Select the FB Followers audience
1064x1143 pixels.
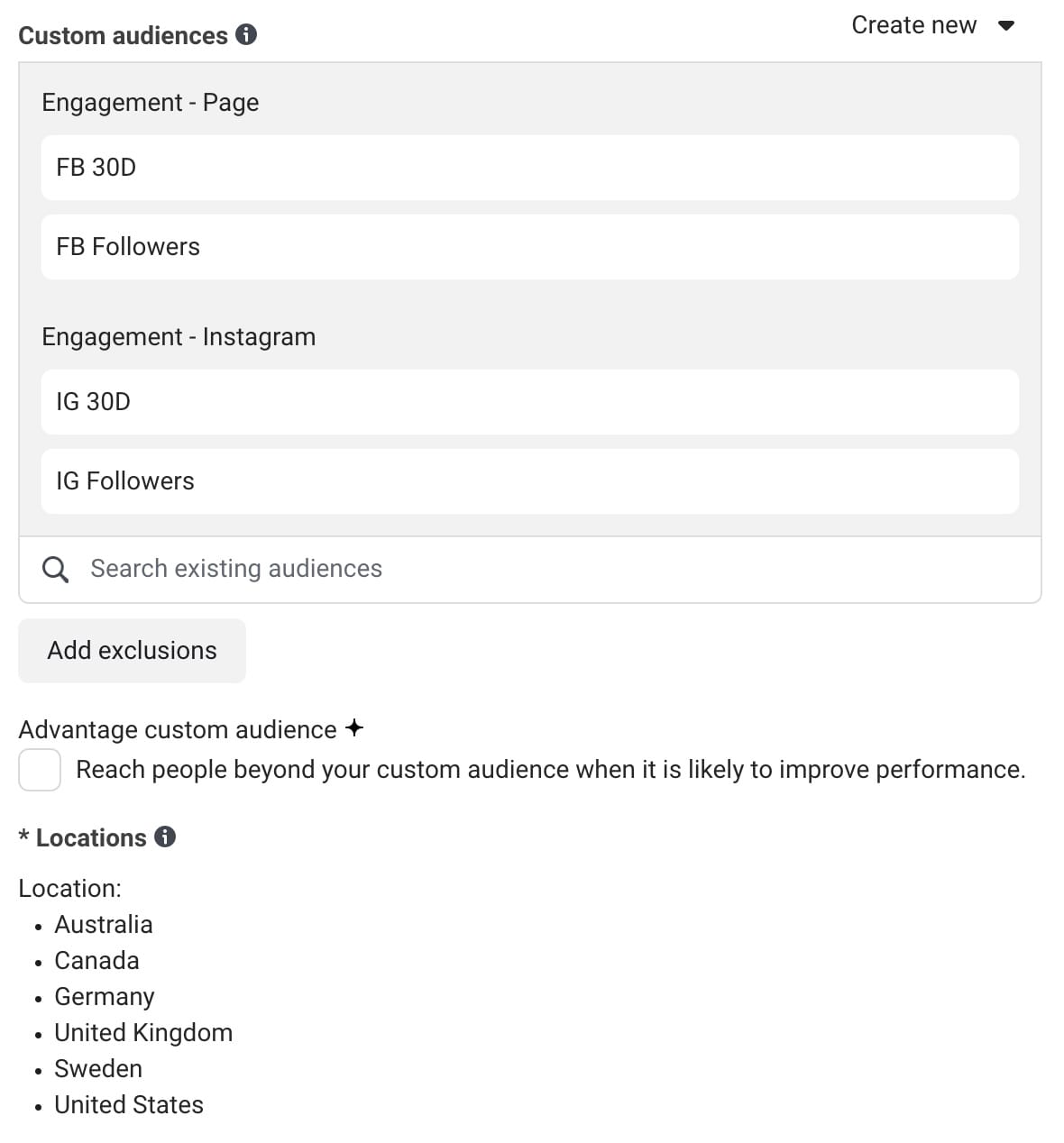529,247
